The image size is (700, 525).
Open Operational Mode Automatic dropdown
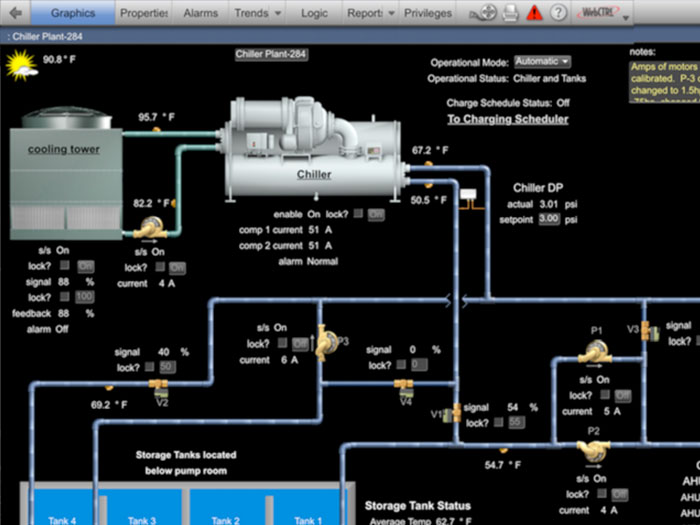[542, 62]
